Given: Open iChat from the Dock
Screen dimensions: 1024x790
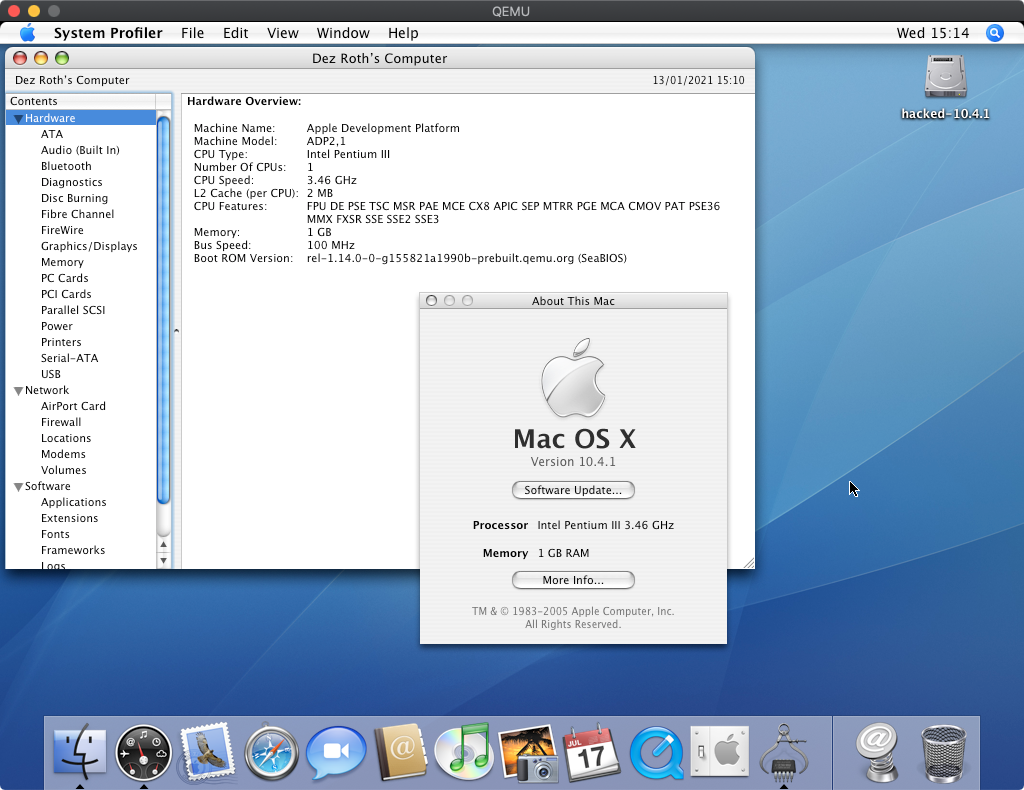Looking at the screenshot, I should [x=335, y=753].
